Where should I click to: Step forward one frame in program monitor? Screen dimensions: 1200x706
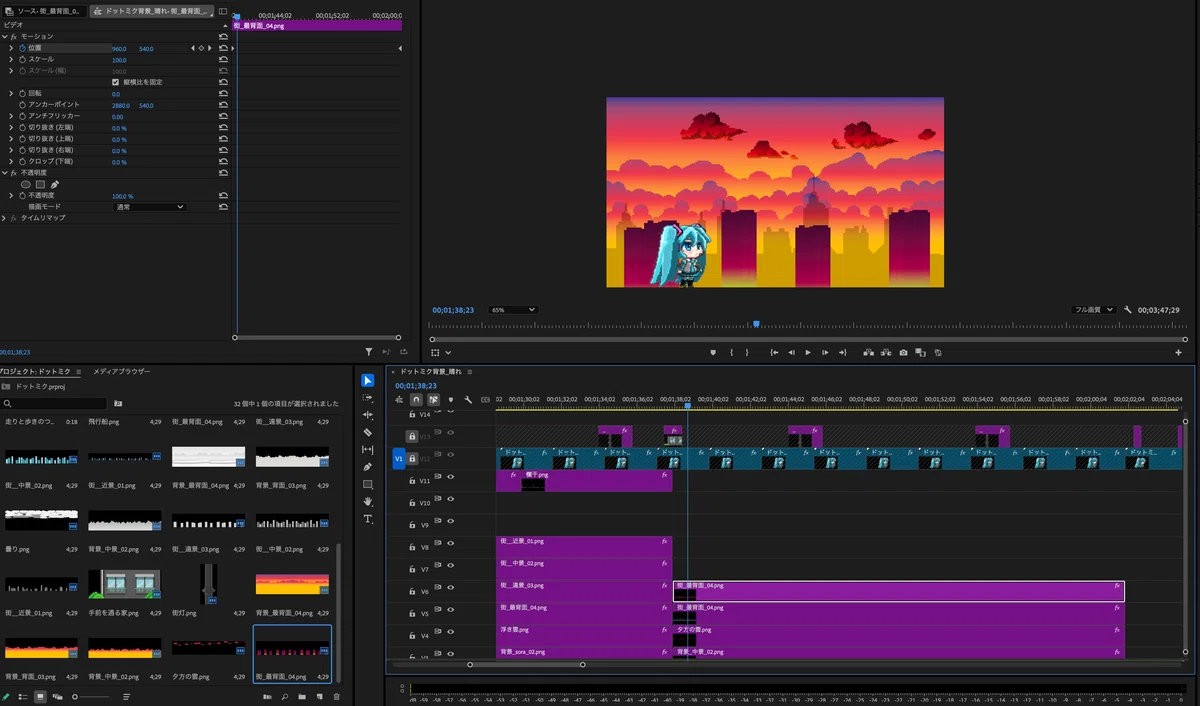pos(825,352)
